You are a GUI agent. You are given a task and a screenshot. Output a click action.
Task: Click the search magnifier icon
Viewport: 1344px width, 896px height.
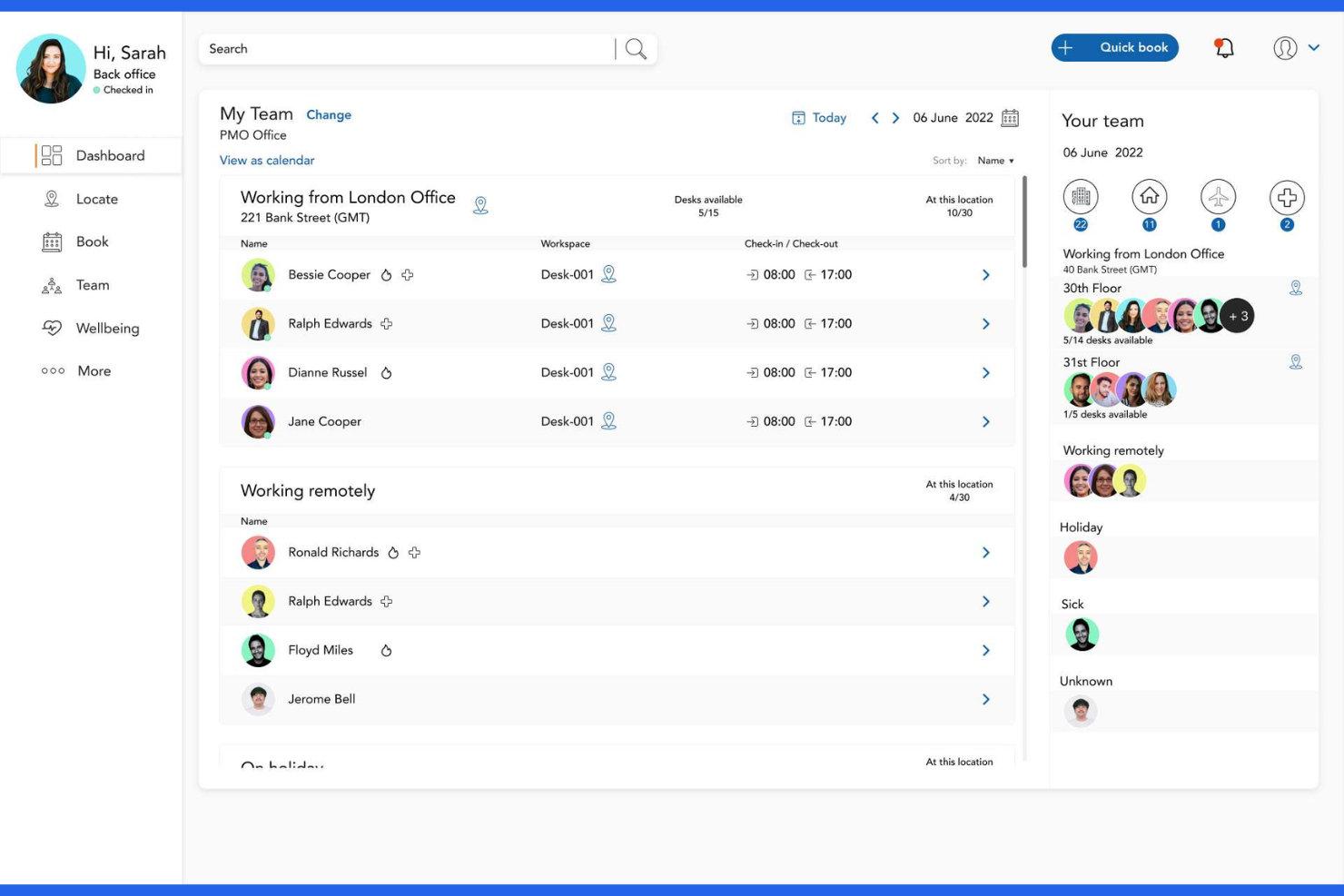[634, 48]
